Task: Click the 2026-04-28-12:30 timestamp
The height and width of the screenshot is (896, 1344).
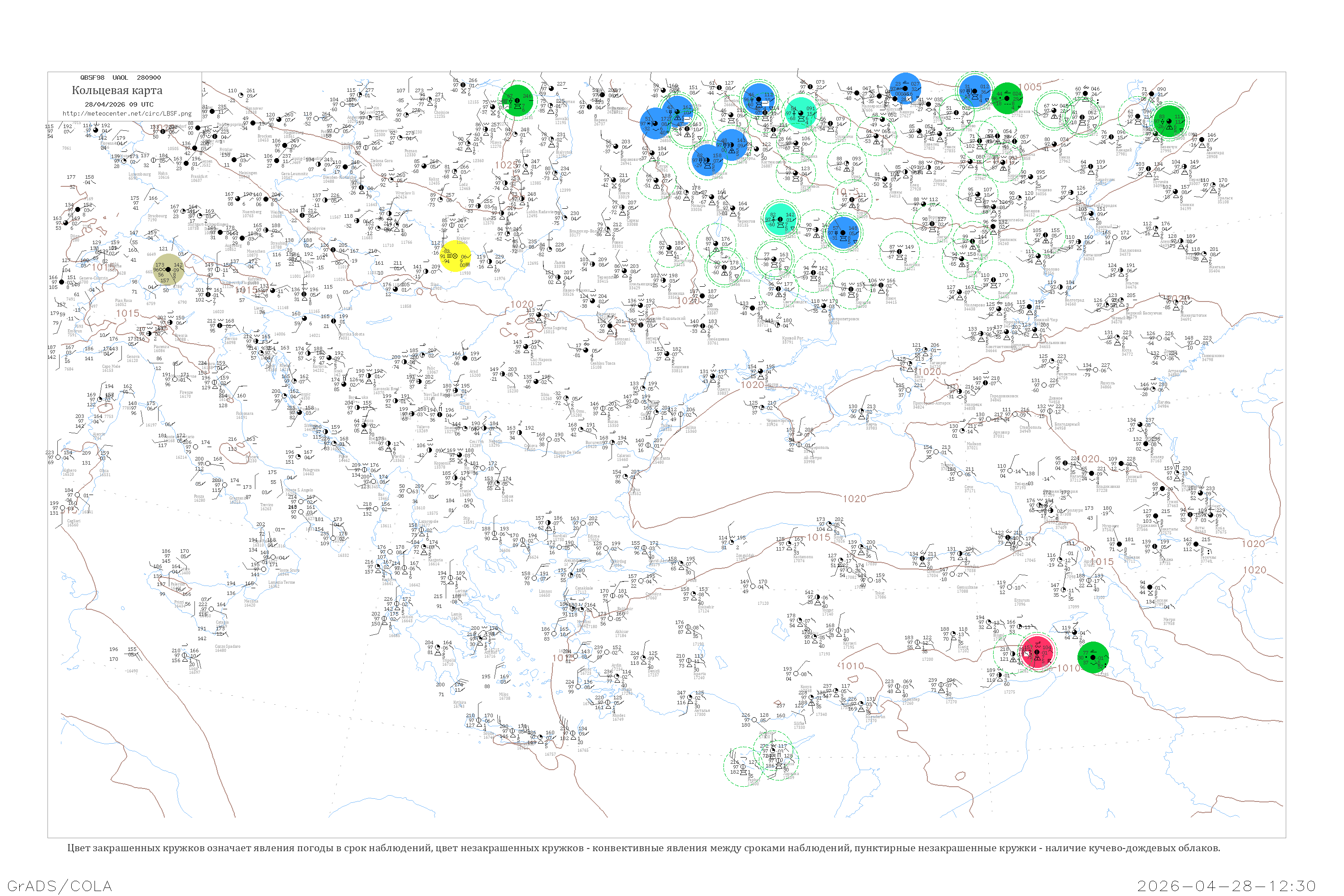Action: [x=1226, y=885]
